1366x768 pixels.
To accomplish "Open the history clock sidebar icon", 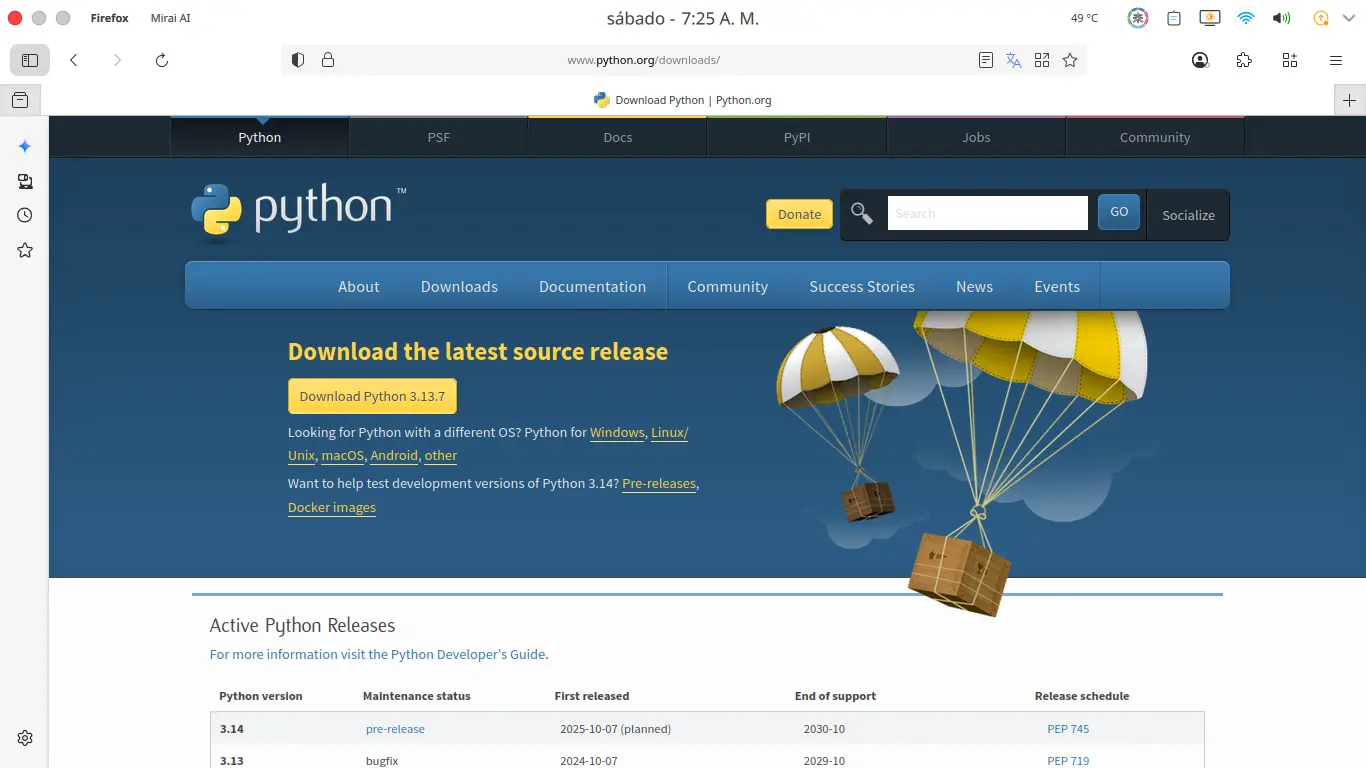I will coord(25,215).
